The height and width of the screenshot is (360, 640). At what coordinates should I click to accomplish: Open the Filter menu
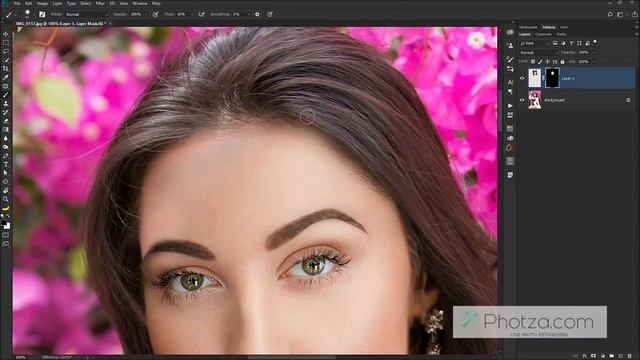pyautogui.click(x=100, y=3)
